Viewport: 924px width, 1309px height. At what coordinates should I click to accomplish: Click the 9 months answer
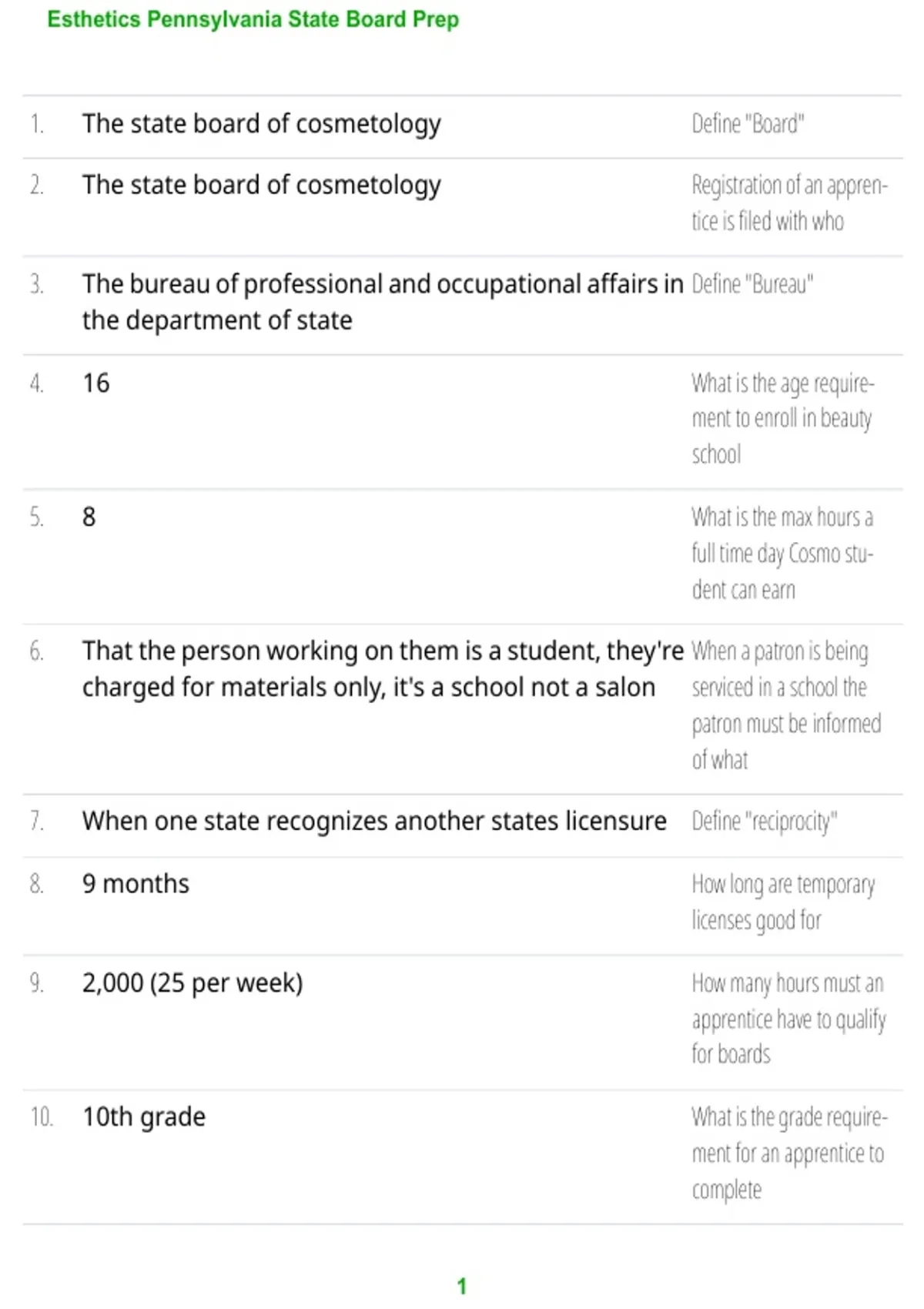tap(136, 884)
